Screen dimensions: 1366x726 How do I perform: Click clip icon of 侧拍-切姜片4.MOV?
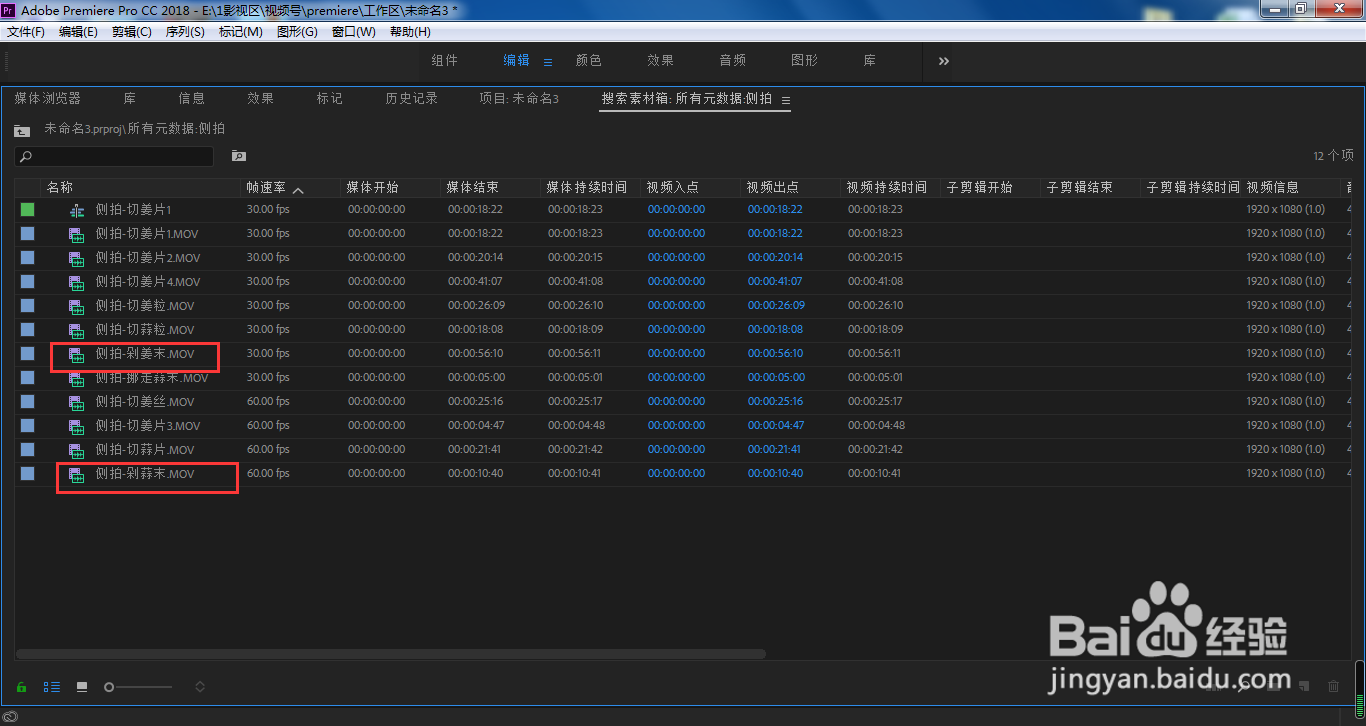[x=76, y=282]
